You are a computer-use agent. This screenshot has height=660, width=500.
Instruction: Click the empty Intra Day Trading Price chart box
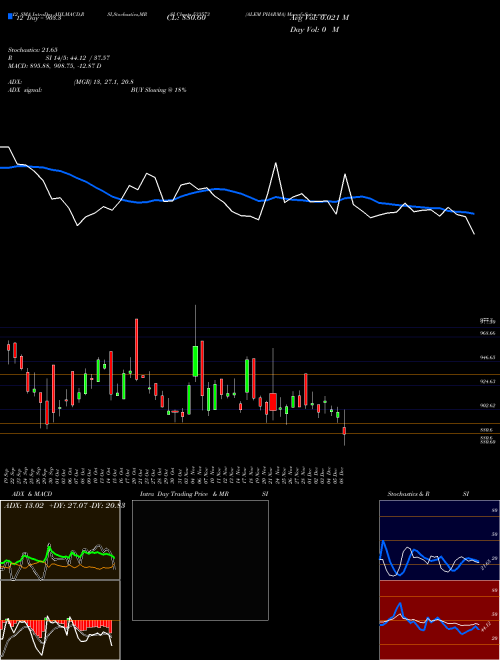(x=200, y=560)
